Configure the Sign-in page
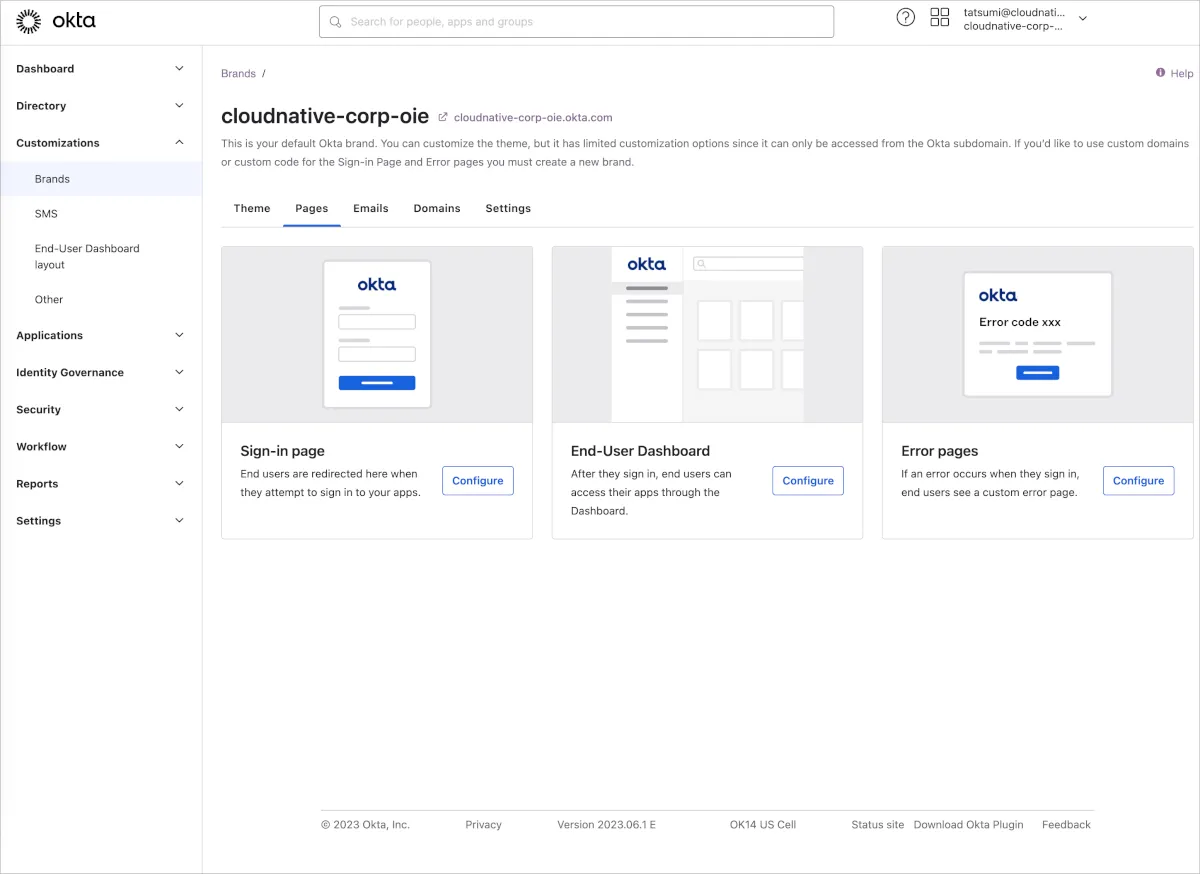The width and height of the screenshot is (1200, 874). [477, 481]
